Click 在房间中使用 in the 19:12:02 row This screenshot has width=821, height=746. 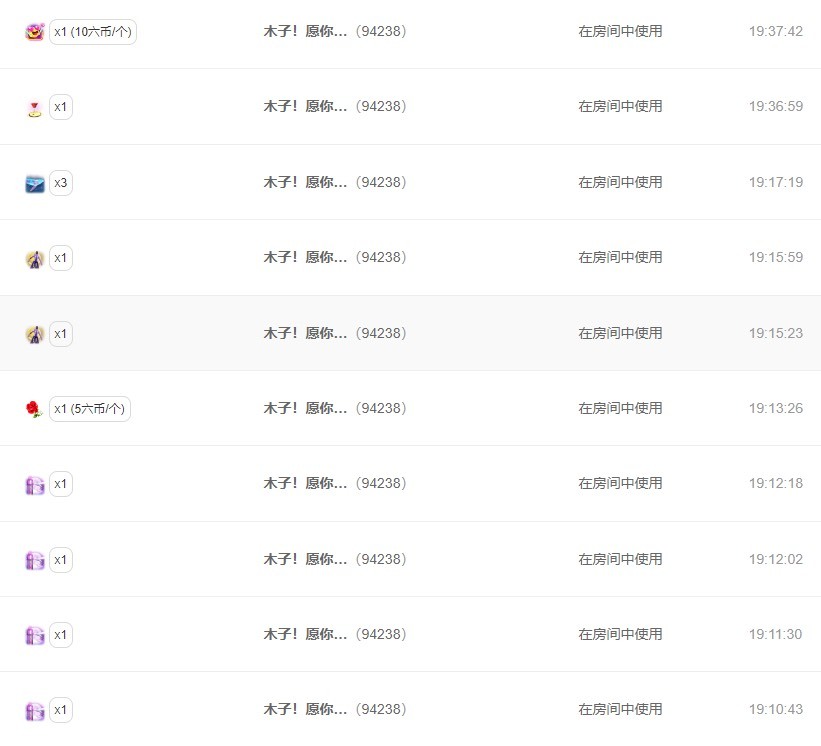tap(620, 559)
